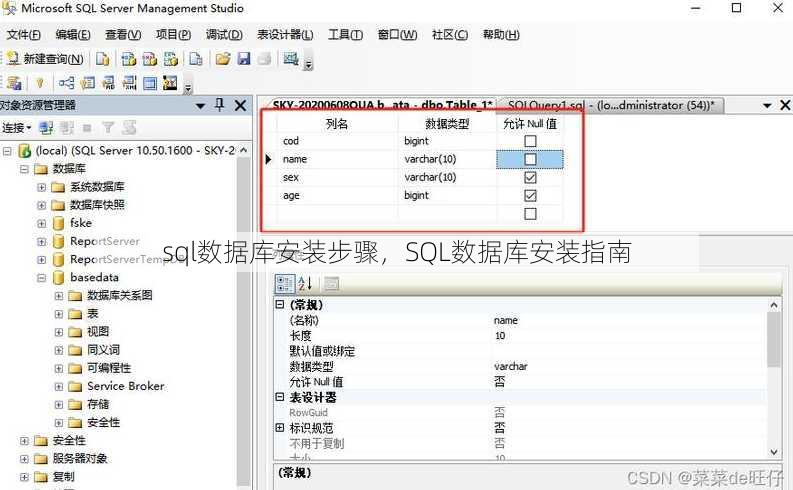Click the Manage Full-Text Index icon
The height and width of the screenshot is (490, 793).
(108, 83)
